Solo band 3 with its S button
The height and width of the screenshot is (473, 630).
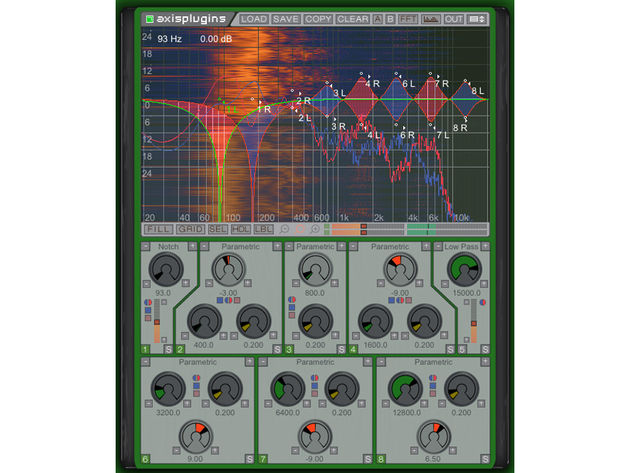341,350
